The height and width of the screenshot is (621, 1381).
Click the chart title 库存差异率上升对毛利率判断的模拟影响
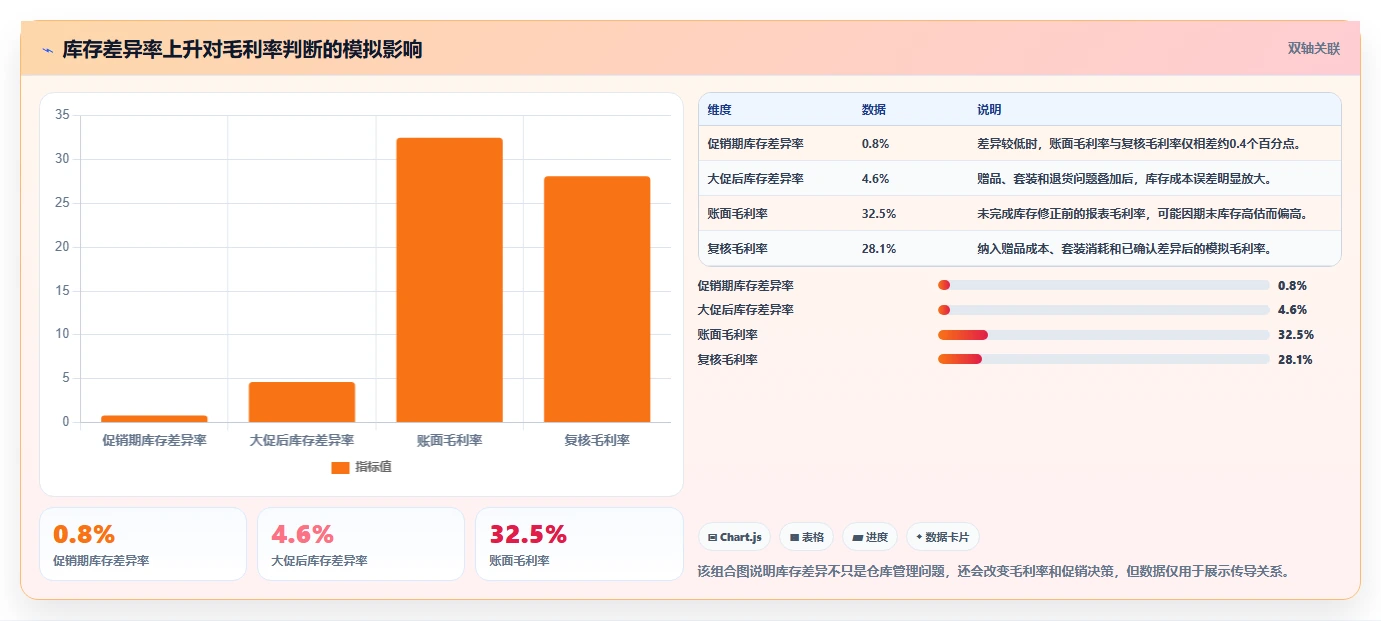click(x=242, y=49)
